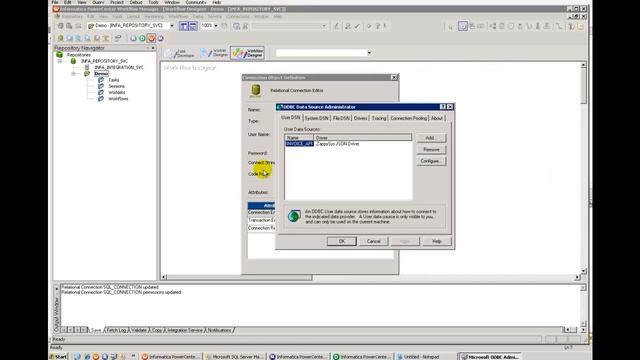Image resolution: width=640 pixels, height=360 pixels.
Task: Click the purple M Monitor application icon
Action: point(160,38)
